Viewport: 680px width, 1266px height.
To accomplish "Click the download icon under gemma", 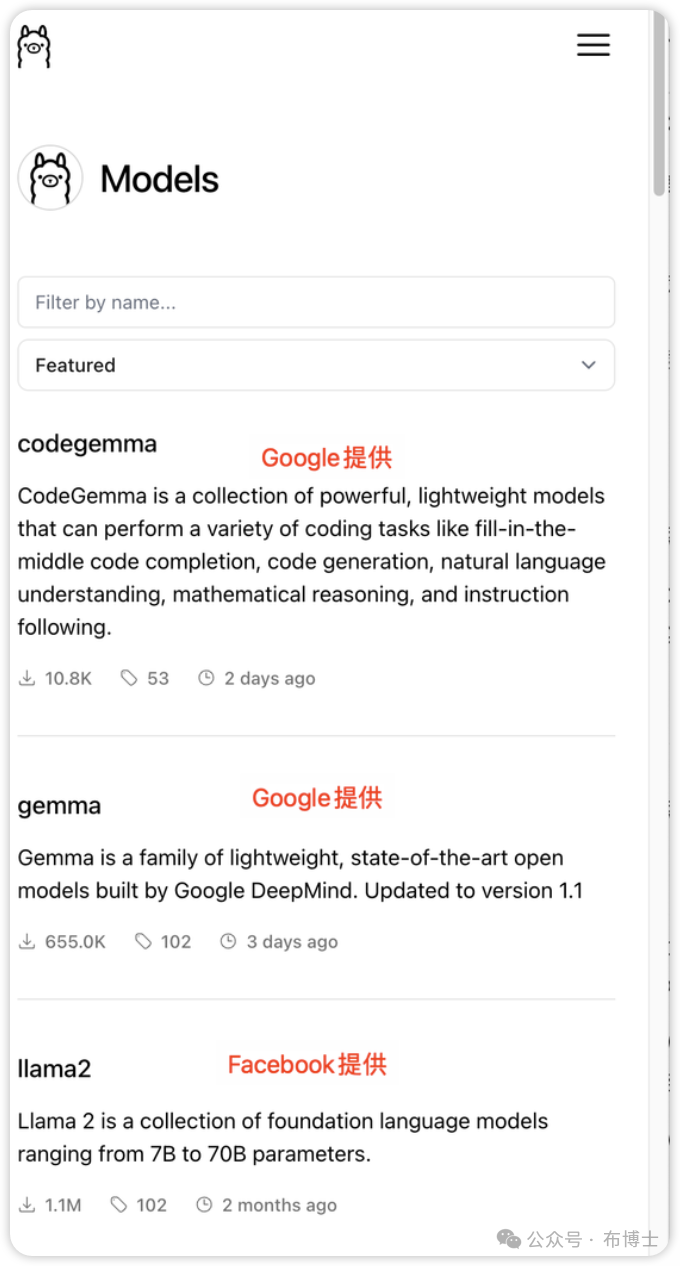I will pyautogui.click(x=27, y=941).
